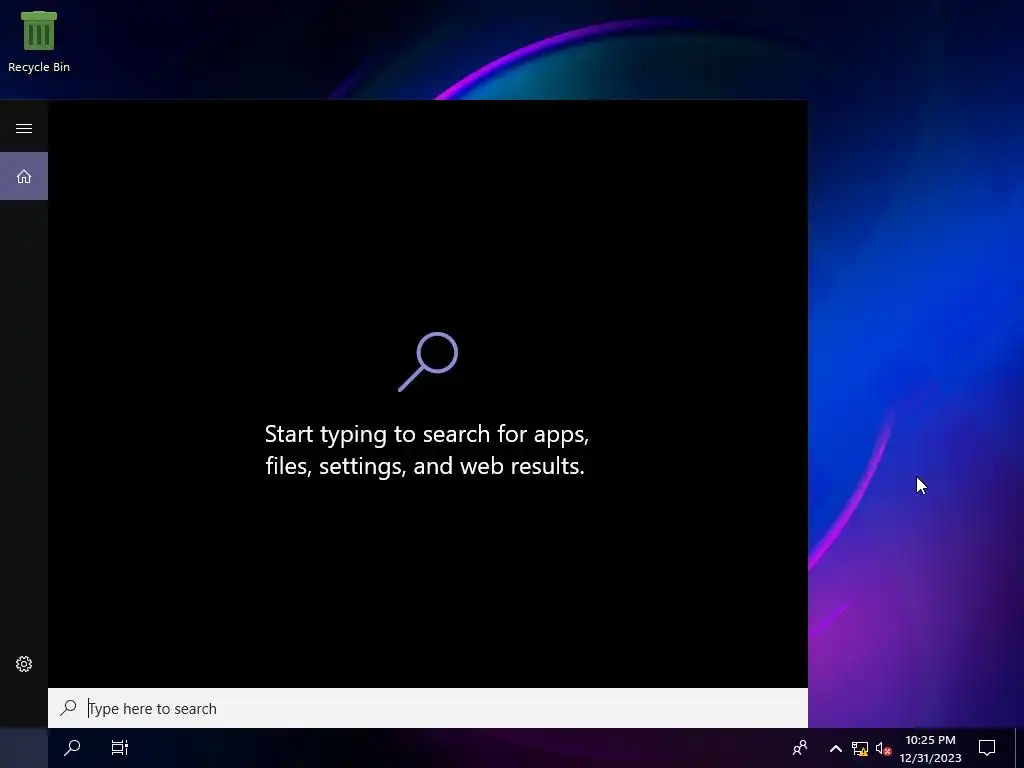
Task: Click the muted volume tray icon
Action: pos(883,748)
